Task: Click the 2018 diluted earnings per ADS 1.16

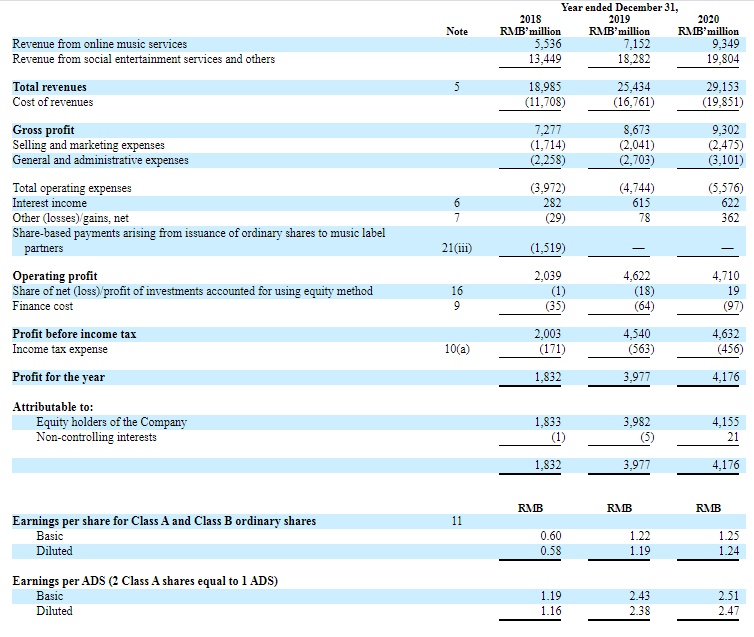Action: [551, 611]
